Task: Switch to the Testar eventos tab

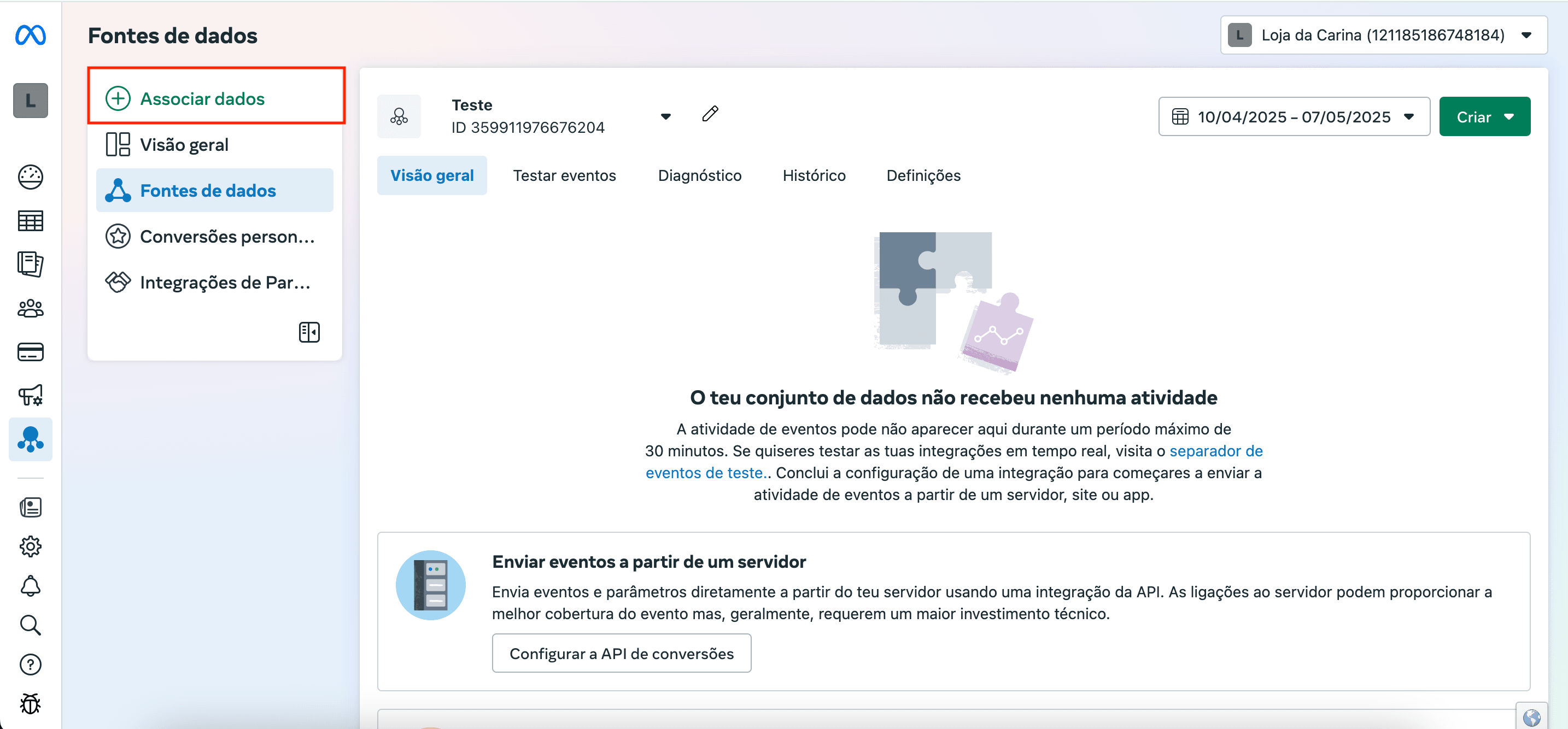Action: (x=564, y=176)
